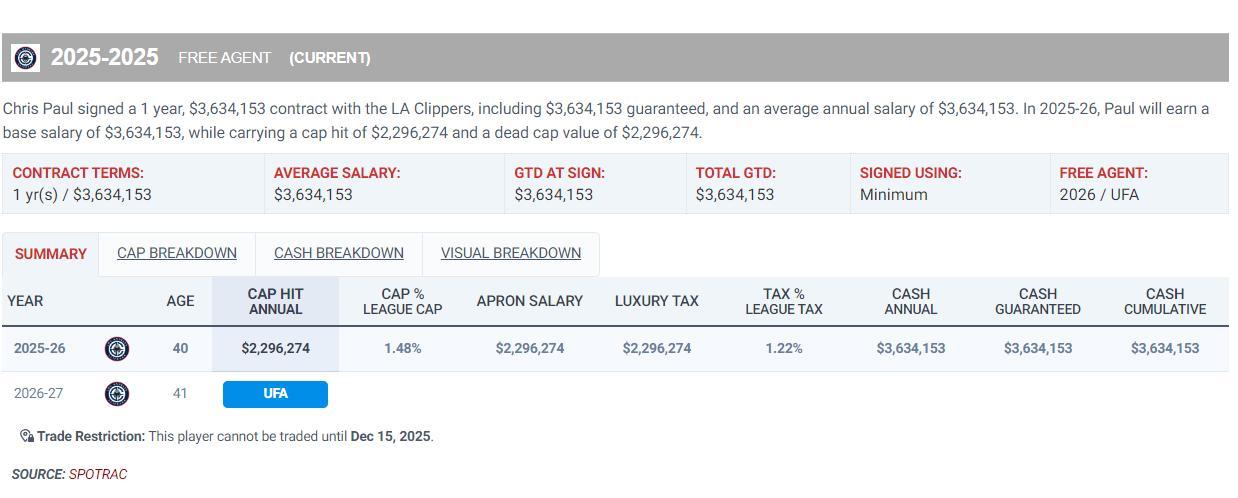This screenshot has width=1238, height=498.
Task: Click the 2025-2025 contract header title
Action: (x=105, y=58)
